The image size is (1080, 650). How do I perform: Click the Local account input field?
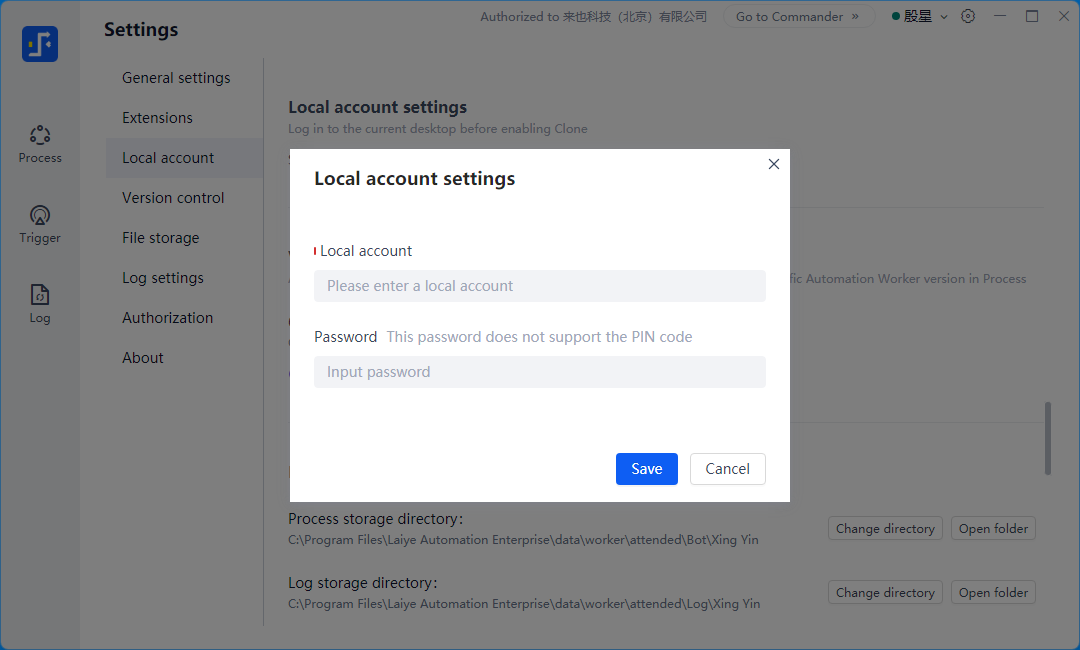pyautogui.click(x=540, y=286)
